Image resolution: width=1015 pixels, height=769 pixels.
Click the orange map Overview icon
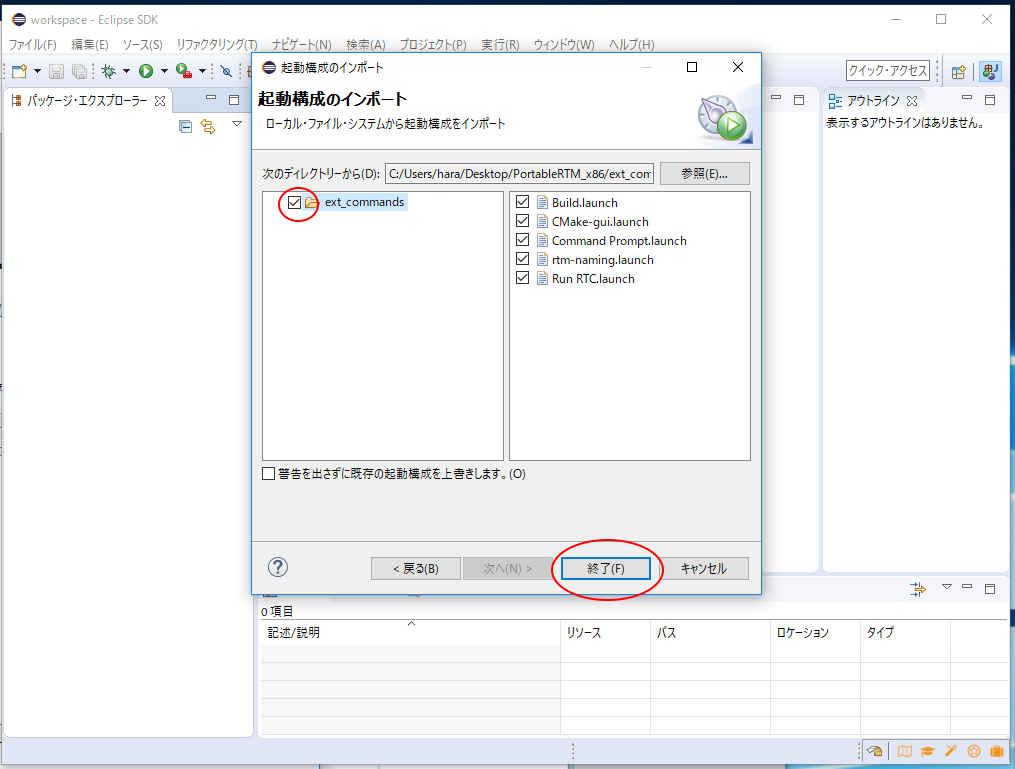tap(904, 751)
